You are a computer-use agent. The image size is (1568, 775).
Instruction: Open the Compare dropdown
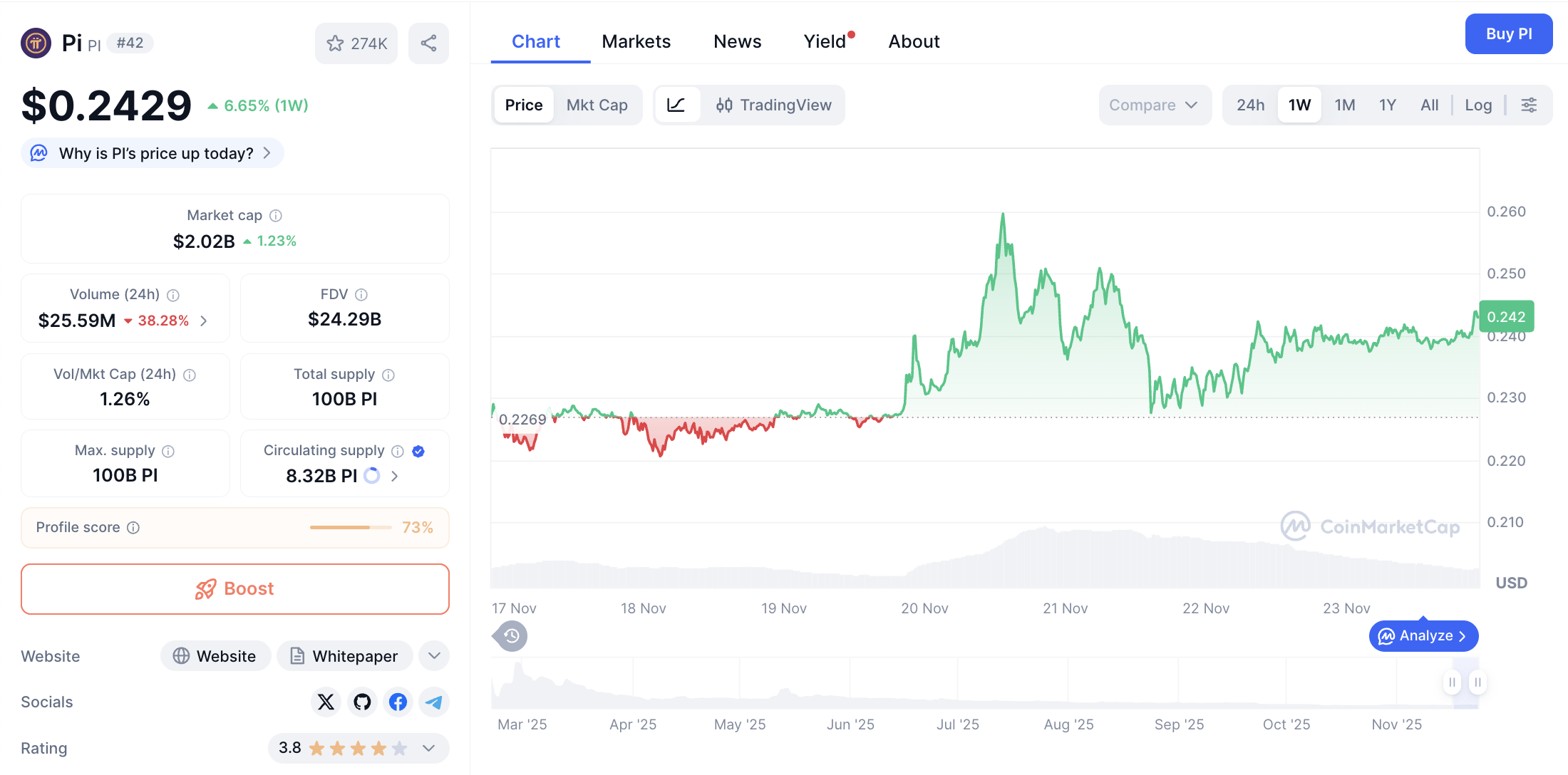[x=1155, y=105]
